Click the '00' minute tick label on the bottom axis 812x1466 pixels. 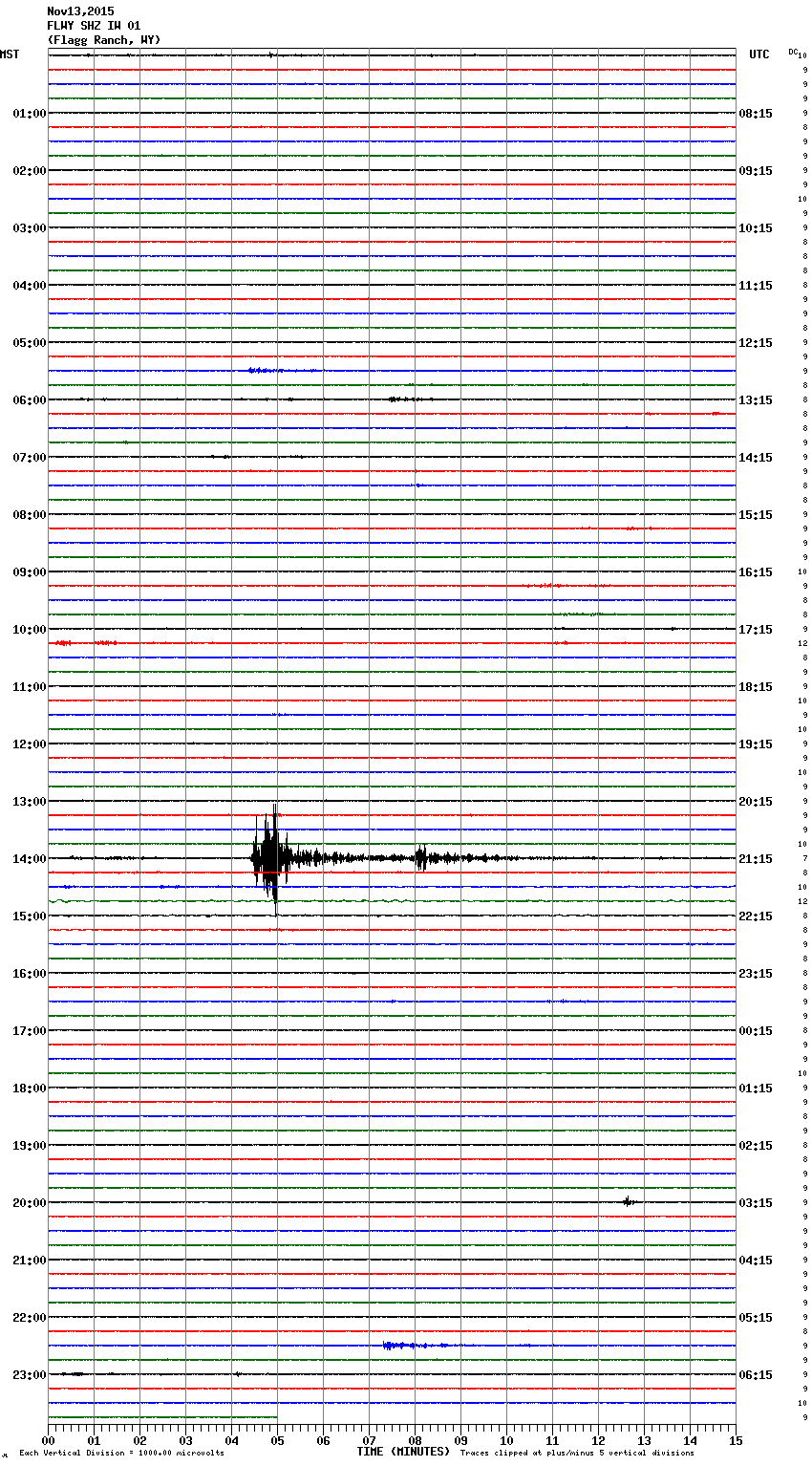pyautogui.click(x=48, y=1440)
